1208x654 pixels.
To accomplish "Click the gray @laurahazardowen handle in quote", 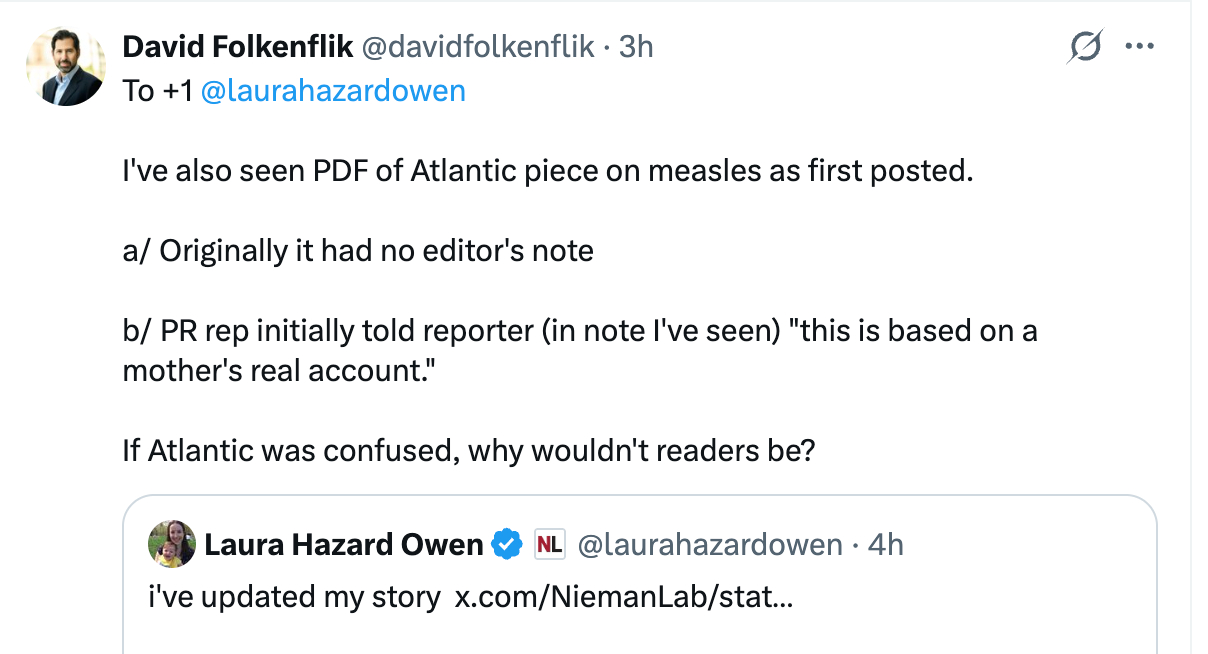I will (710, 545).
